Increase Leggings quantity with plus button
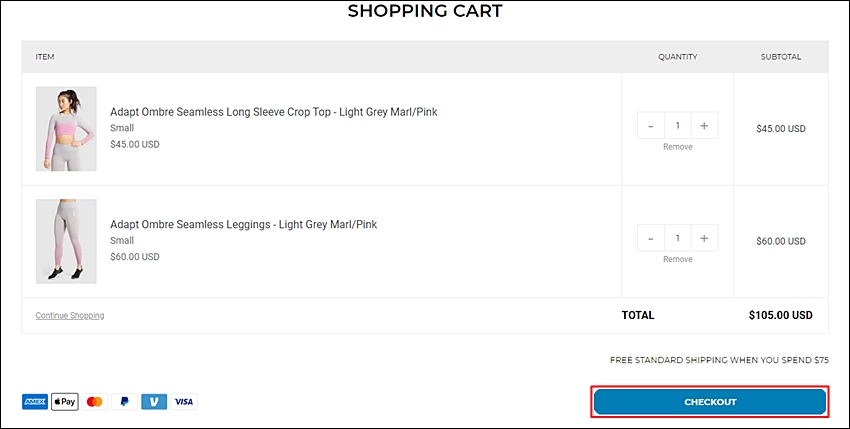This screenshot has width=850, height=429. click(x=704, y=238)
